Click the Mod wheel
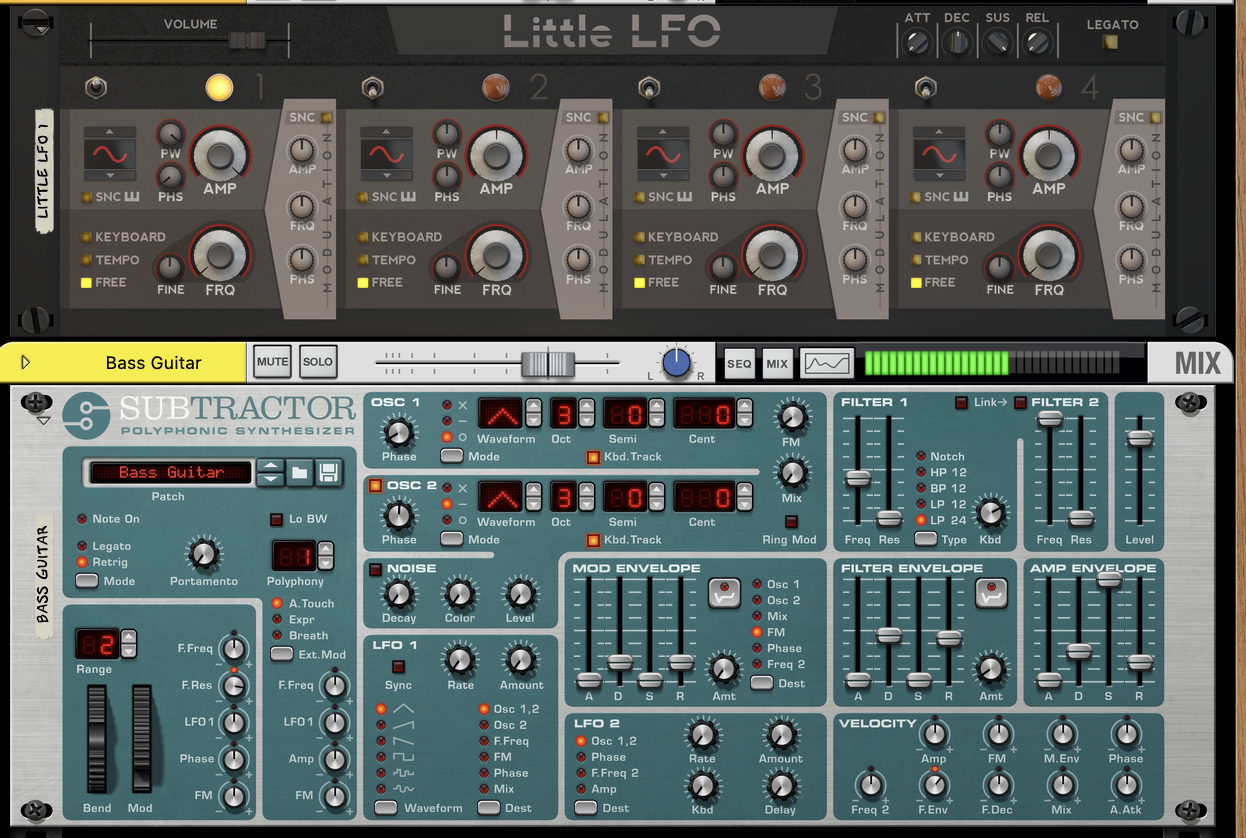The width and height of the screenshot is (1246, 838). click(x=141, y=740)
